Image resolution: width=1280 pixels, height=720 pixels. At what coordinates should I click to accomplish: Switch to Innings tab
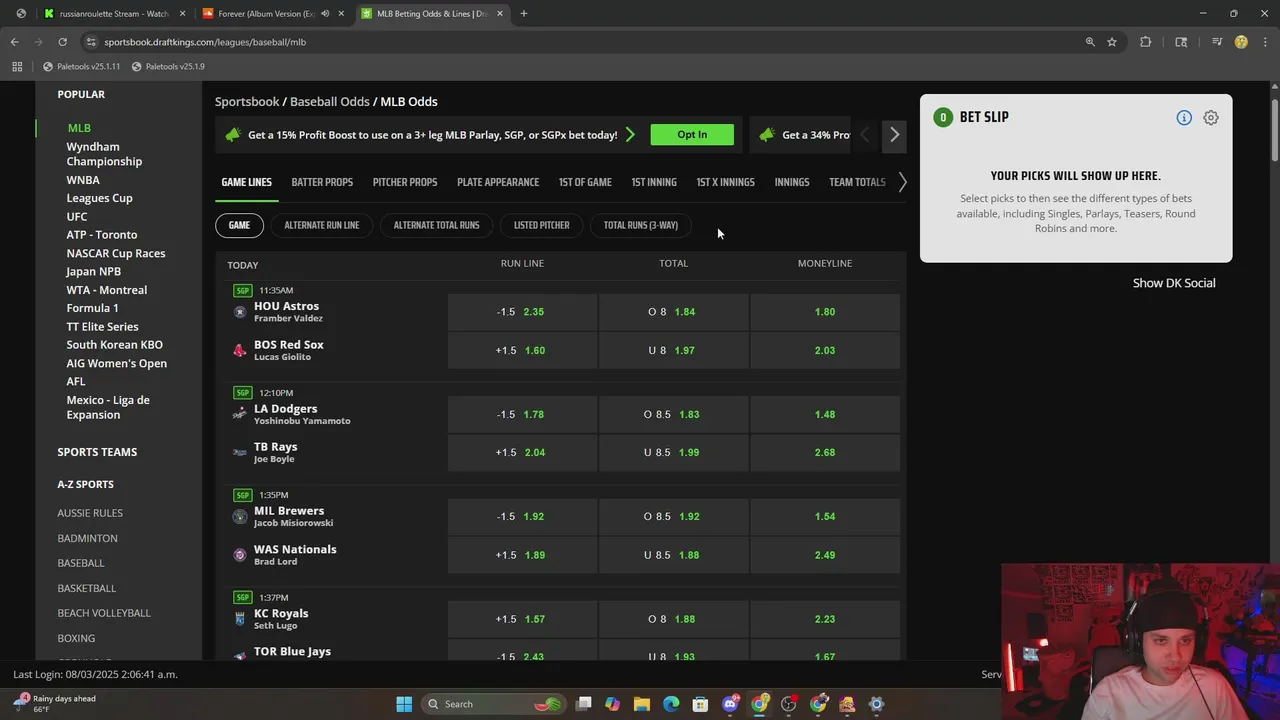click(792, 182)
